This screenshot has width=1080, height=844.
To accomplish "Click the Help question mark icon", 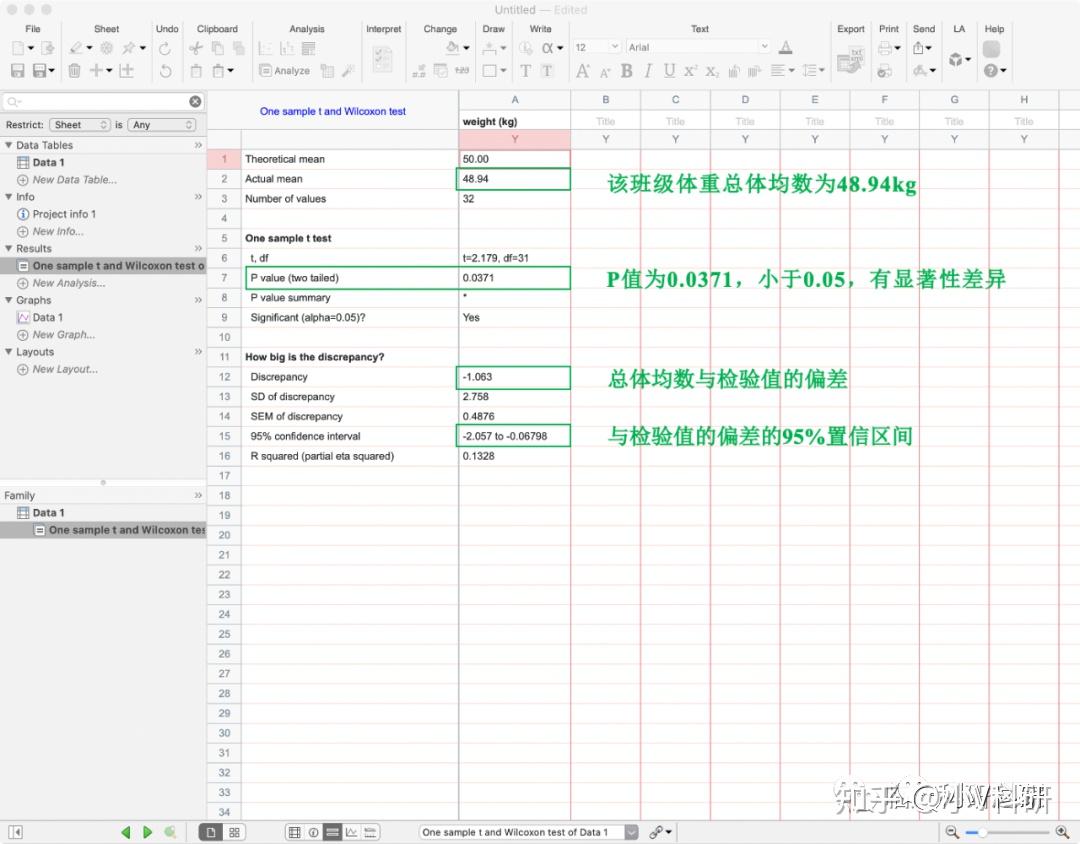I will coord(990,70).
